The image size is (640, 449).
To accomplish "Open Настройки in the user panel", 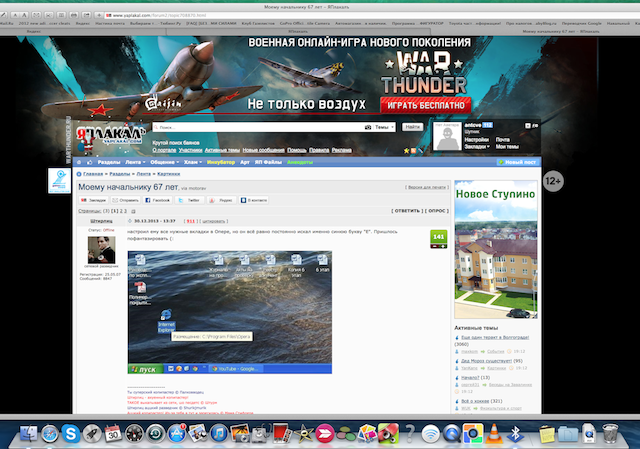I will (x=476, y=140).
